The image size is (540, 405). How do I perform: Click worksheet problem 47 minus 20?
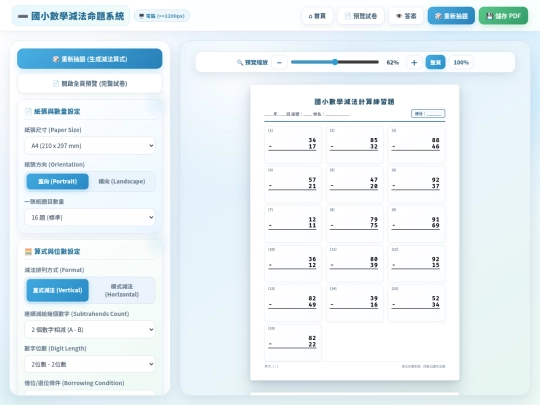coord(354,184)
